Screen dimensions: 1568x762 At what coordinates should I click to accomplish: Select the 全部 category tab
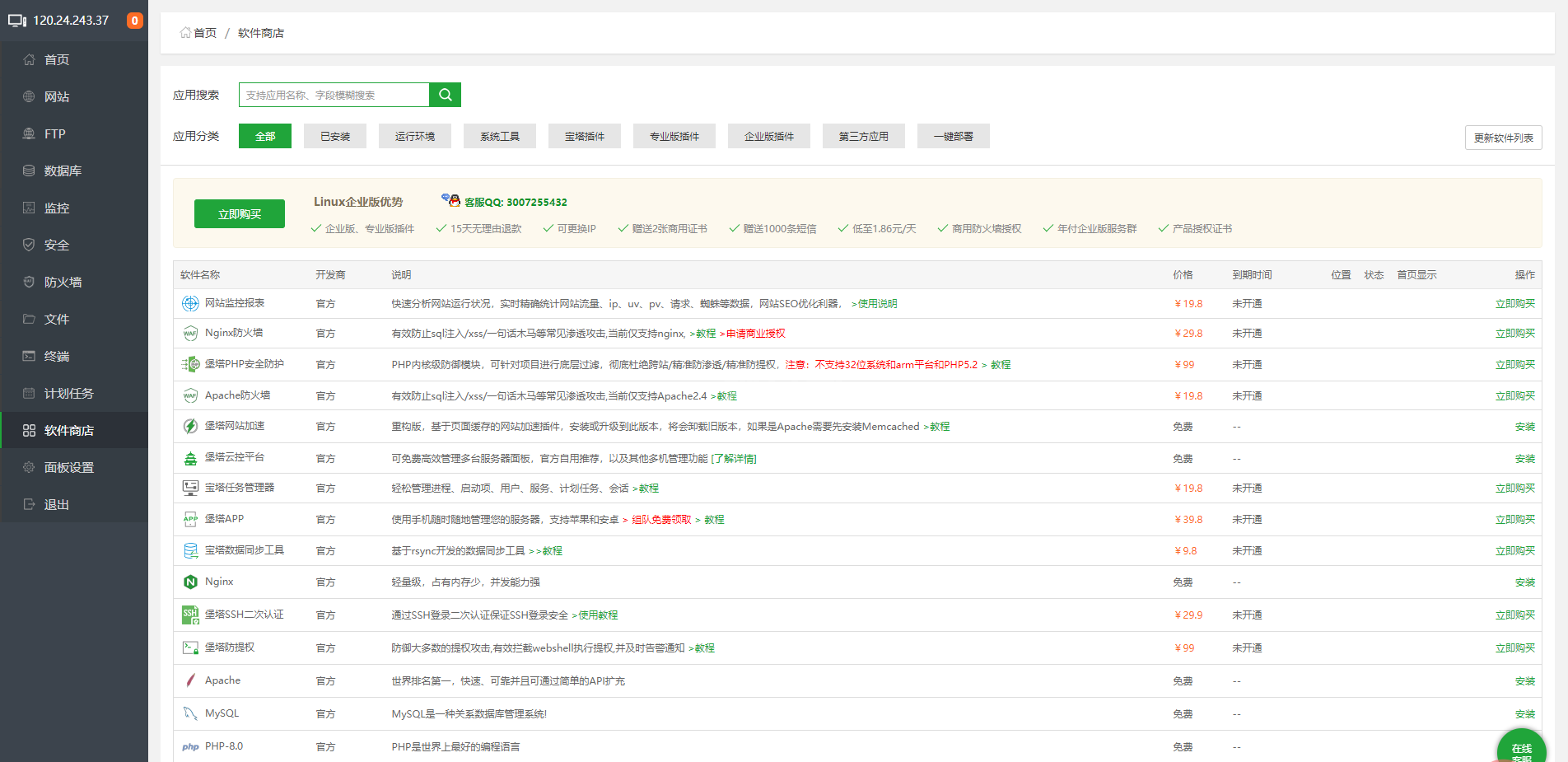tap(265, 136)
